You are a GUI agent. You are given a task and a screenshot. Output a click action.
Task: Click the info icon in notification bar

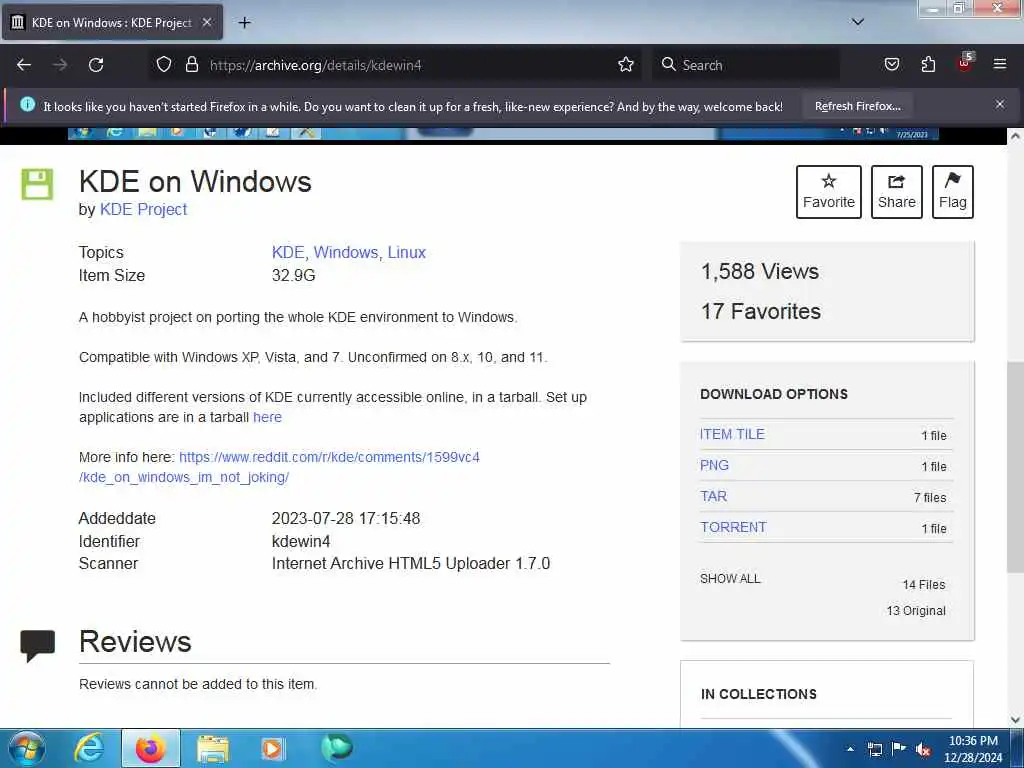[27, 104]
